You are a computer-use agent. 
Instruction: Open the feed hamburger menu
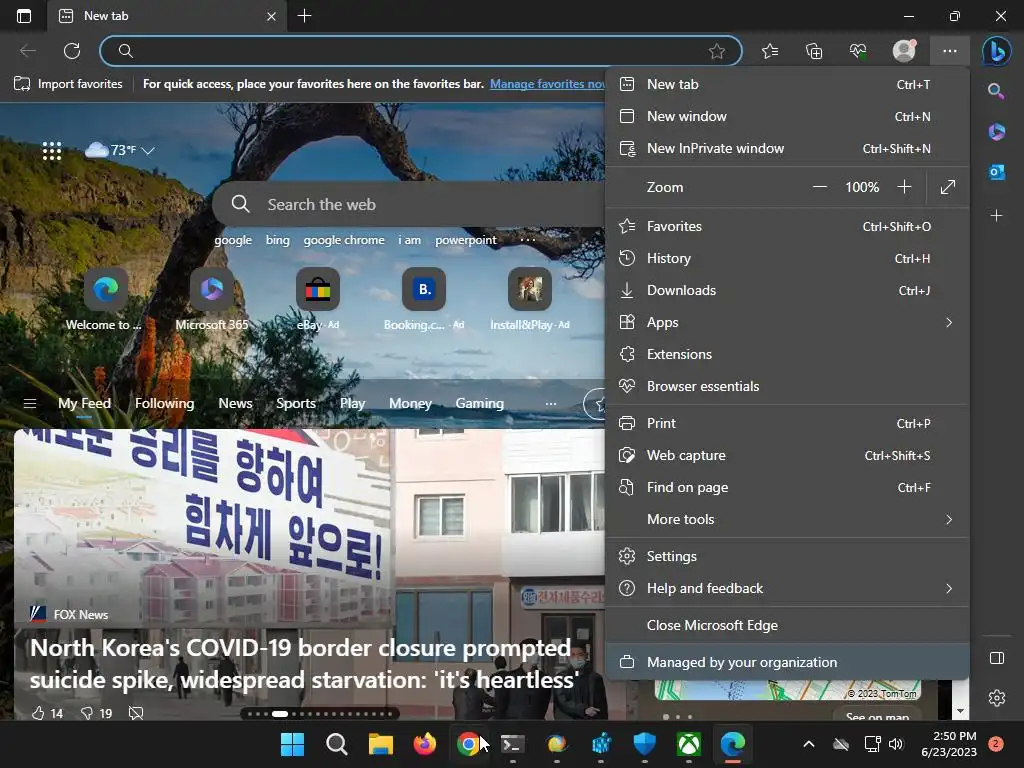coord(29,404)
